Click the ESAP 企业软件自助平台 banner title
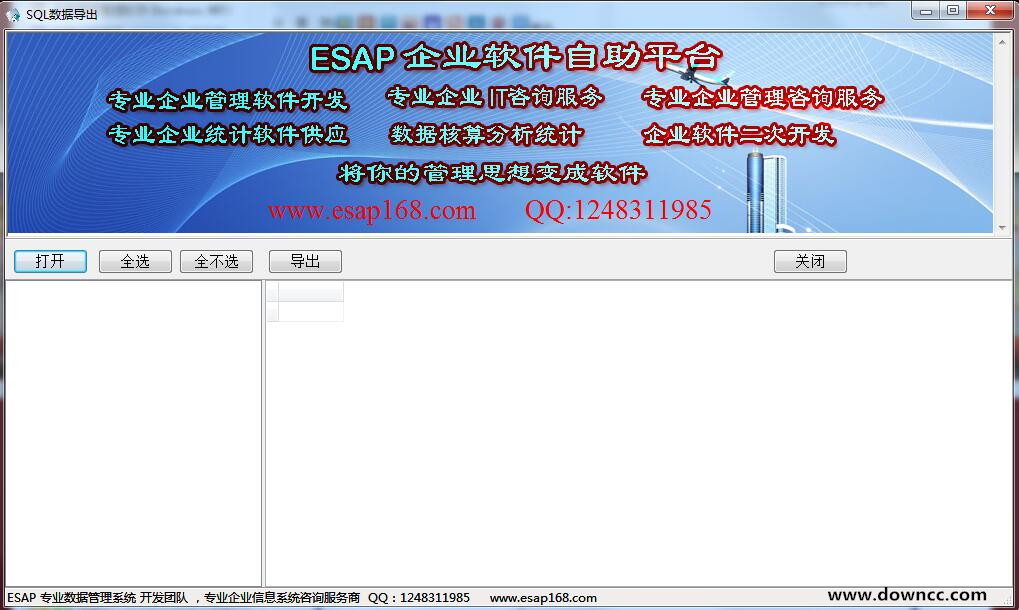This screenshot has width=1019, height=610. (x=515, y=58)
